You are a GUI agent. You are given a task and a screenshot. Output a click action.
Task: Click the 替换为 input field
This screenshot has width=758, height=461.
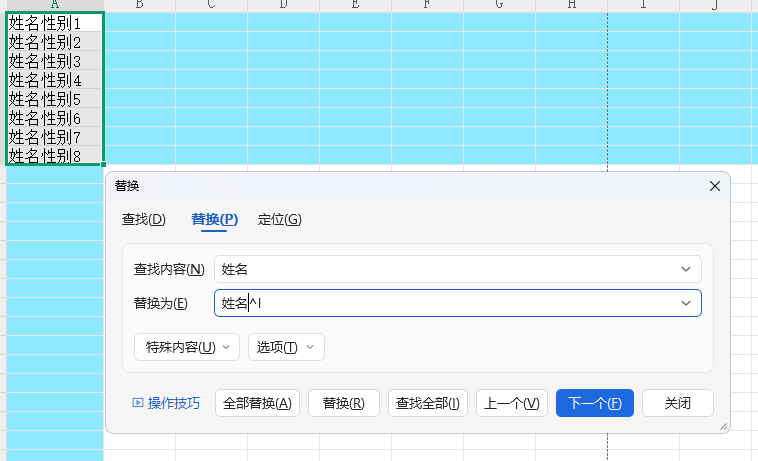[x=457, y=303]
